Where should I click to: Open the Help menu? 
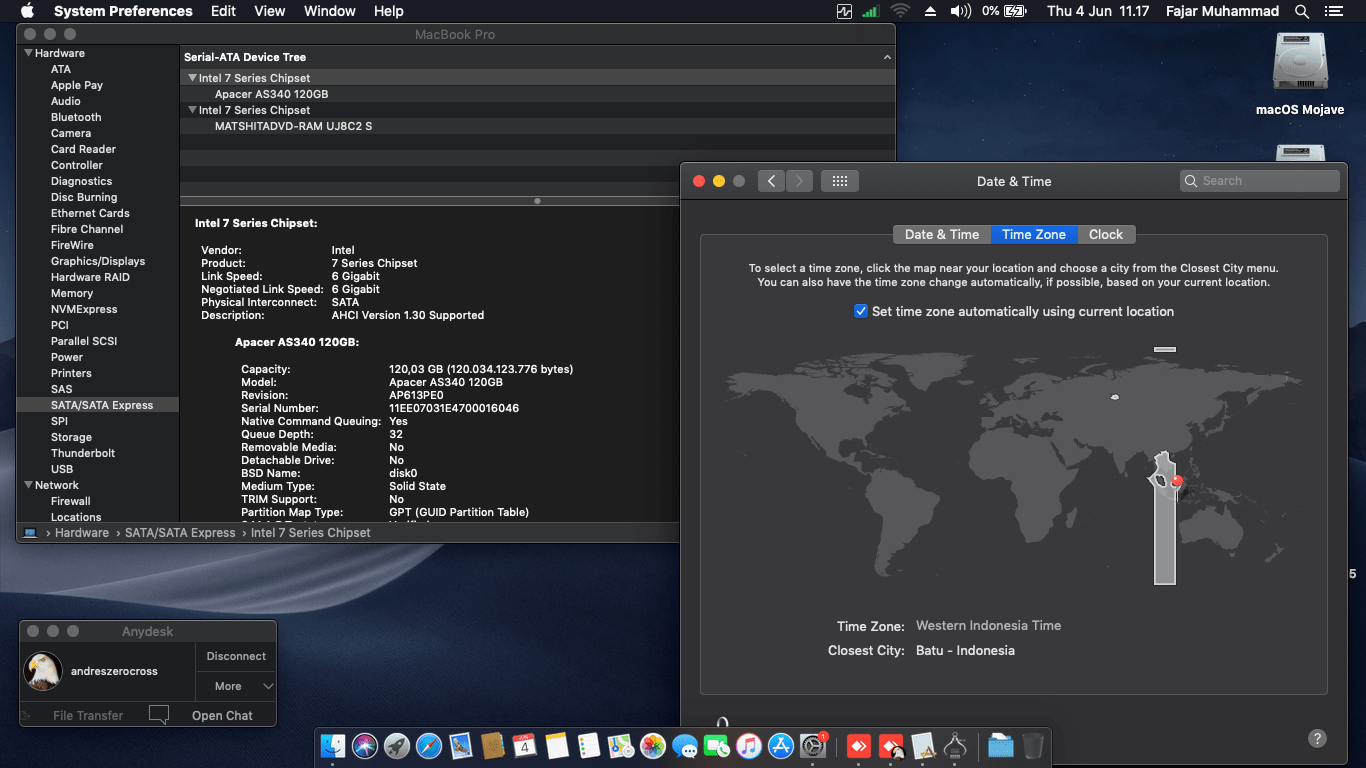(389, 12)
